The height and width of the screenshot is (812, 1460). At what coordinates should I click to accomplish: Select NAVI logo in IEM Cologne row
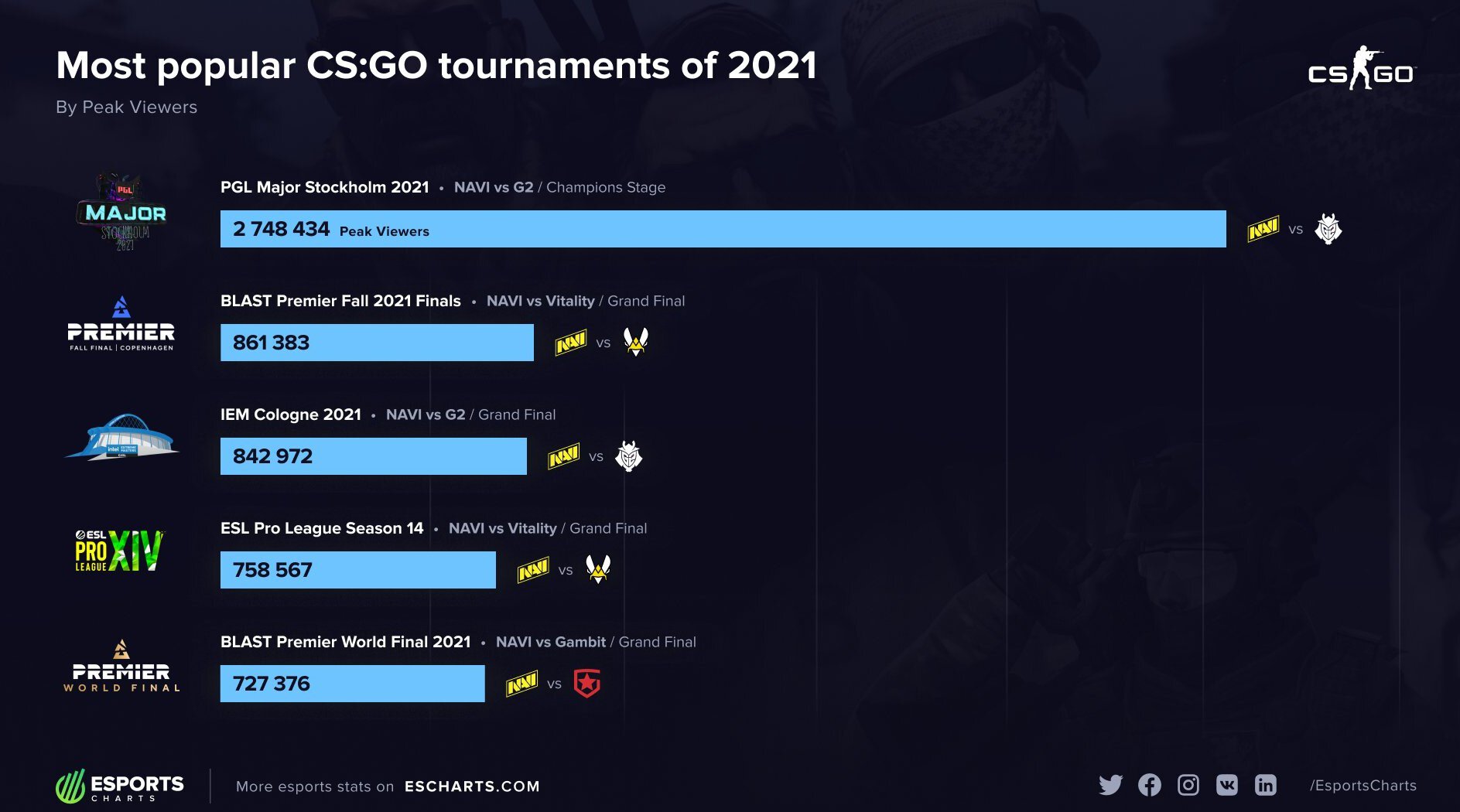pos(564,456)
